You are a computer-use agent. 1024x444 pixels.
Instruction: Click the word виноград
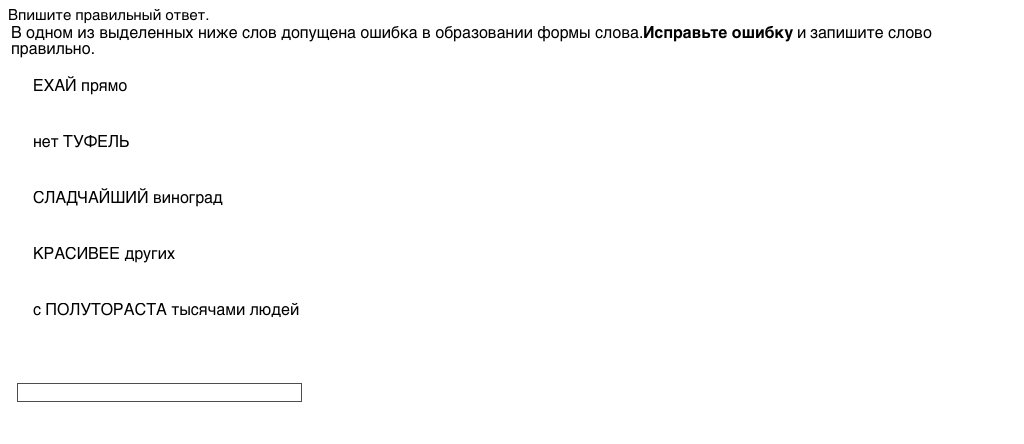187,198
